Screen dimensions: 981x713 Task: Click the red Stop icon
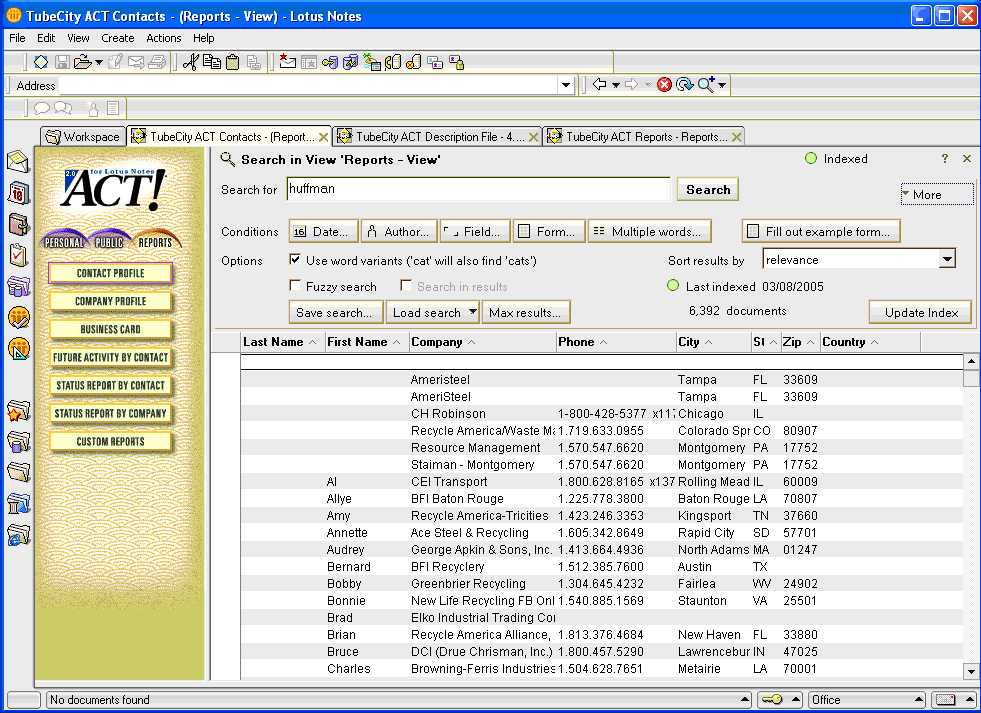pos(664,84)
